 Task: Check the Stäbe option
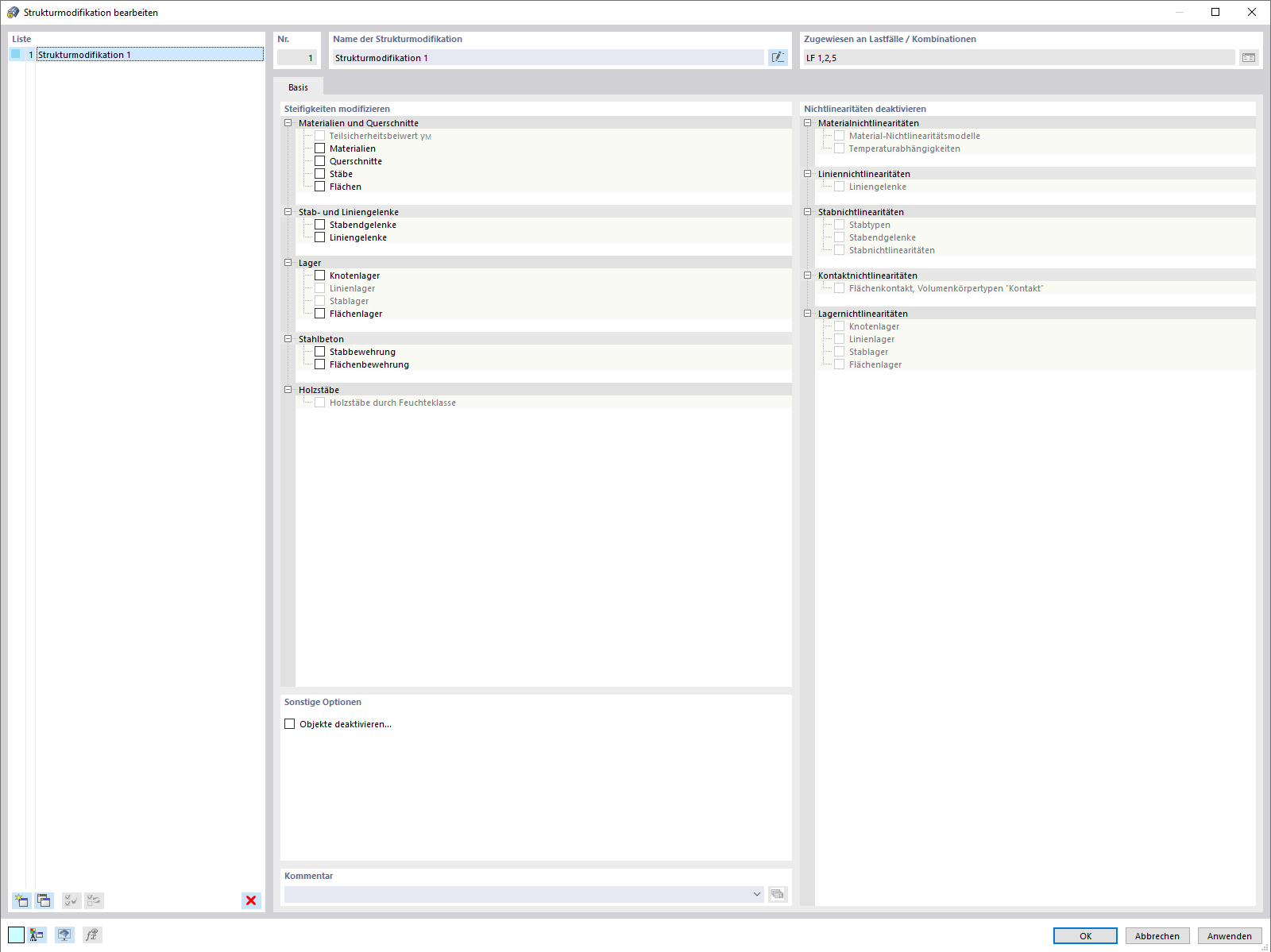320,174
